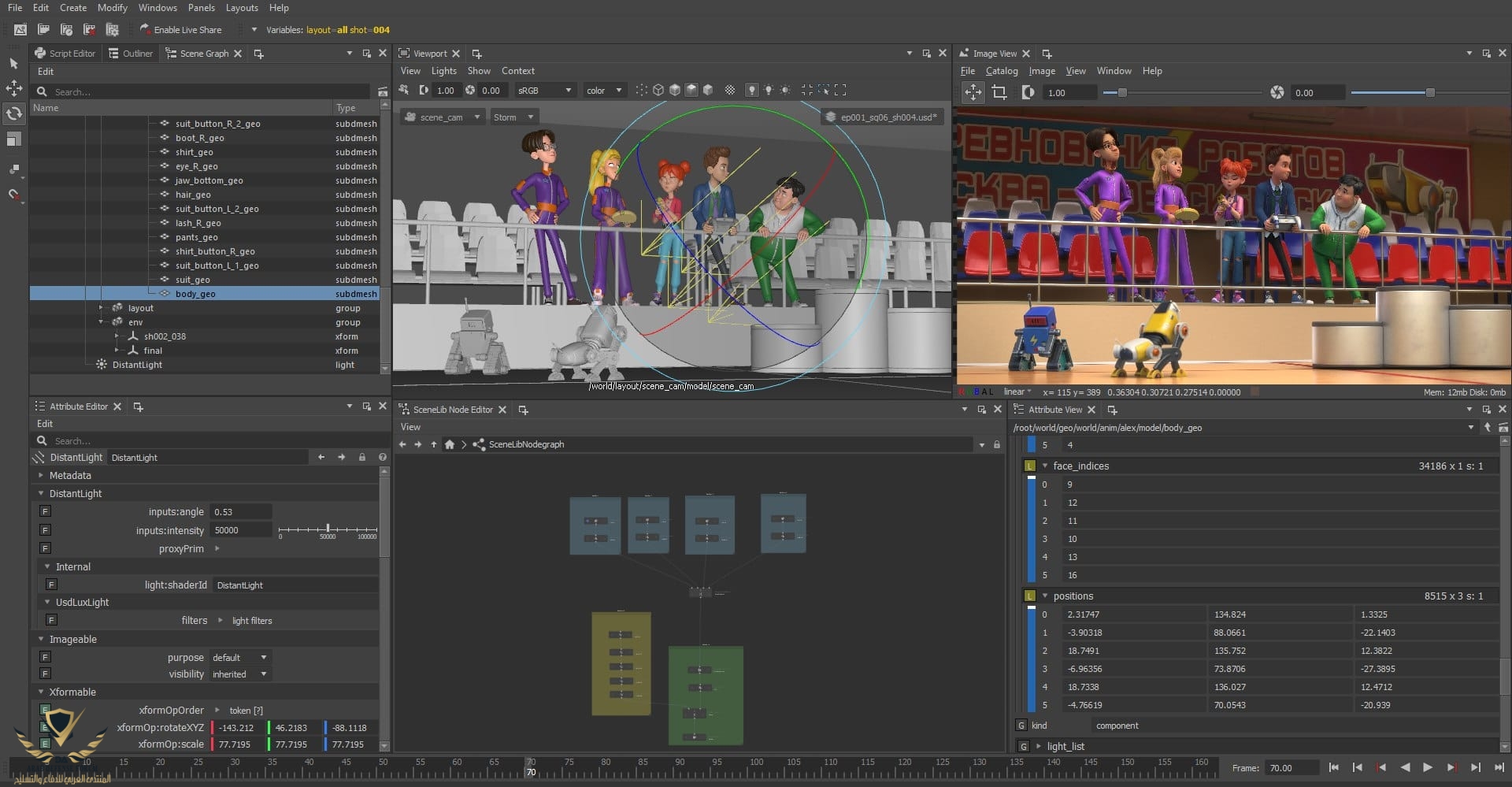The height and width of the screenshot is (787, 1512).
Task: Click the gamma half-circle icon in Viewport toolbar
Action: coord(424,91)
